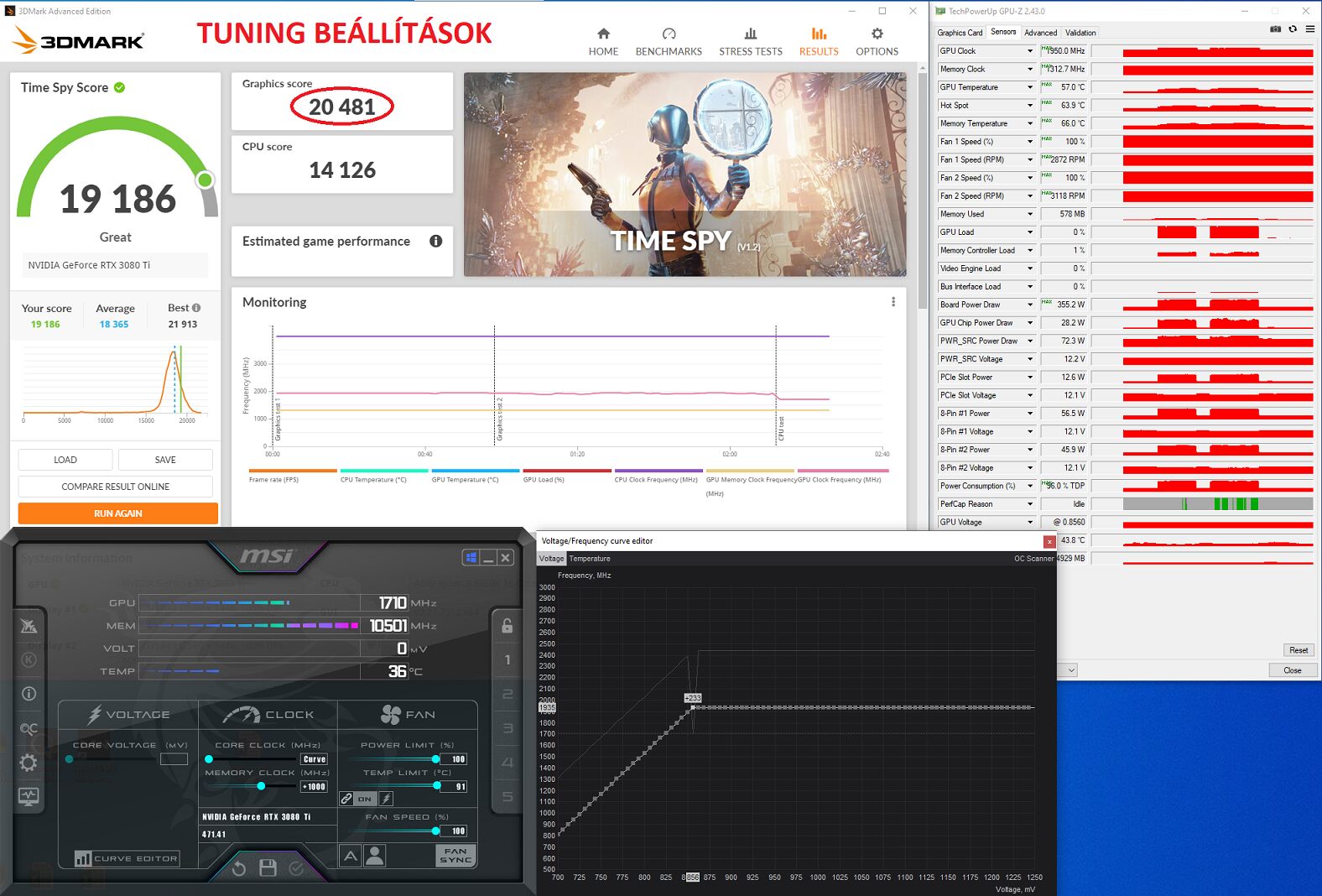1322x896 pixels.
Task: Take a screenshot with GPU-Z camera icon
Action: [x=1275, y=29]
